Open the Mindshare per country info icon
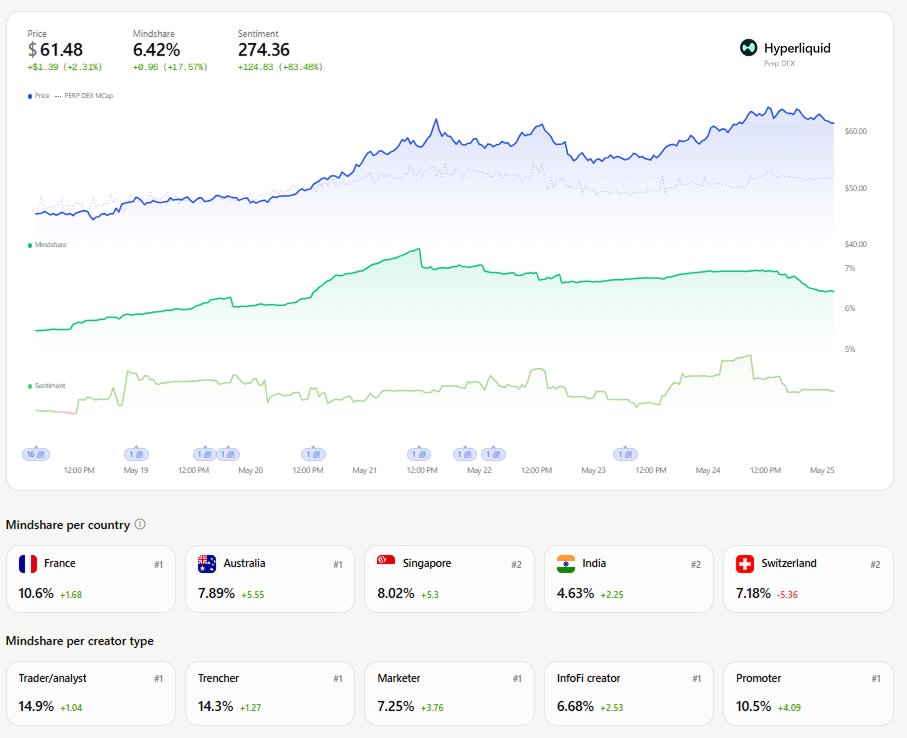The image size is (907, 738). 140,524
